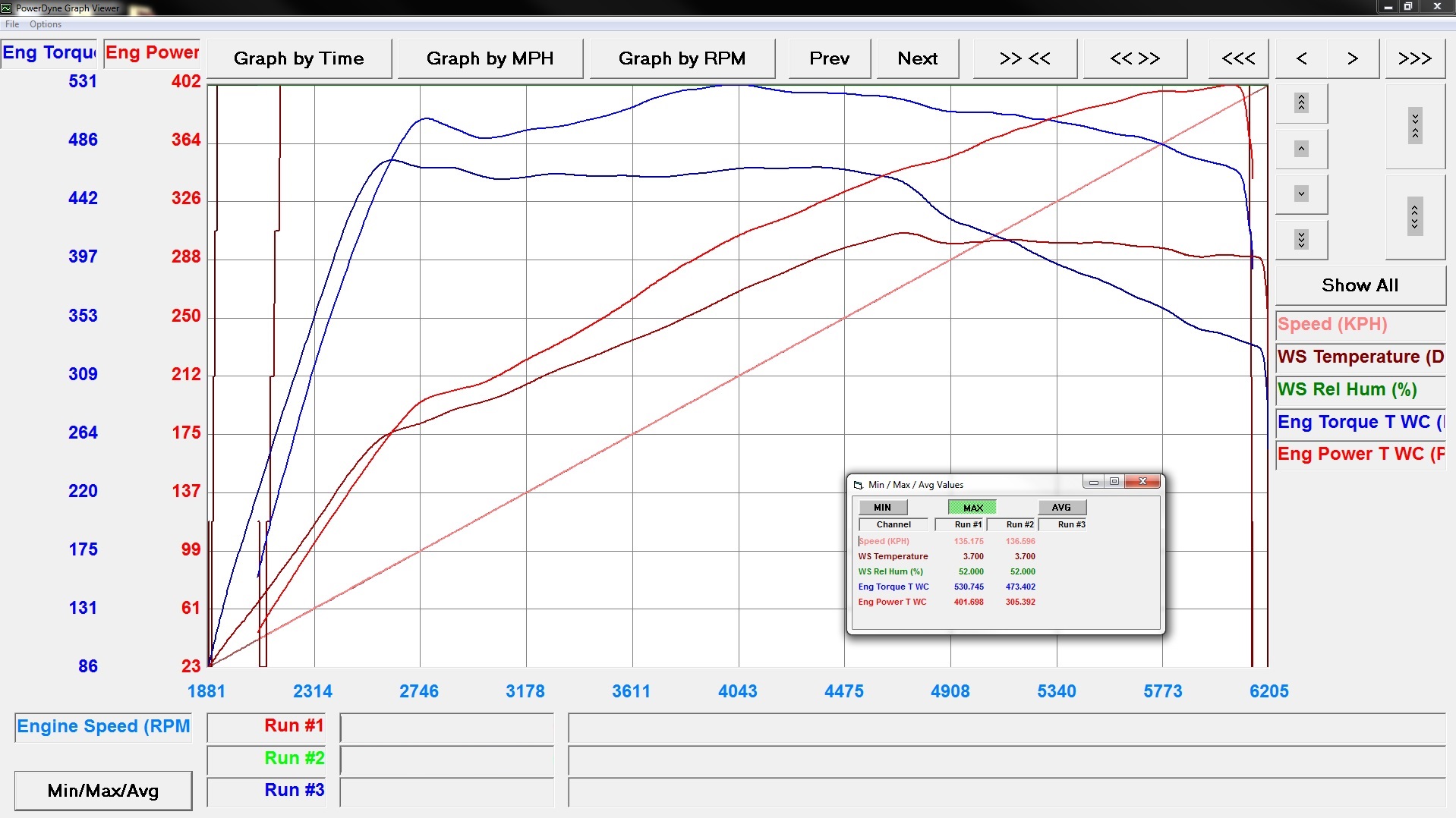Close the Min / Max / Avg Values window
Screen dimensions: 1456x818
pos(1142,482)
